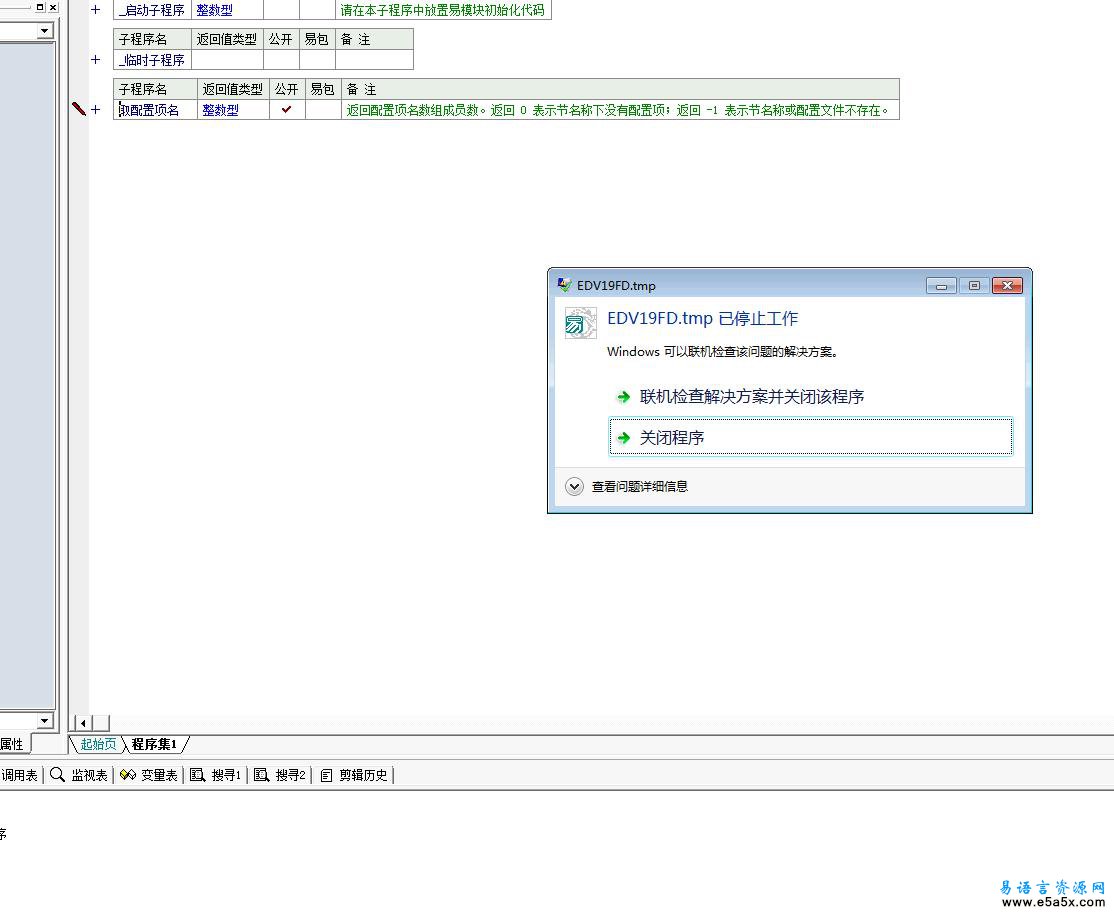Viewport: 1114px width, 915px height.
Task: Click the search icon of 搜寻2
Action: coord(261,775)
